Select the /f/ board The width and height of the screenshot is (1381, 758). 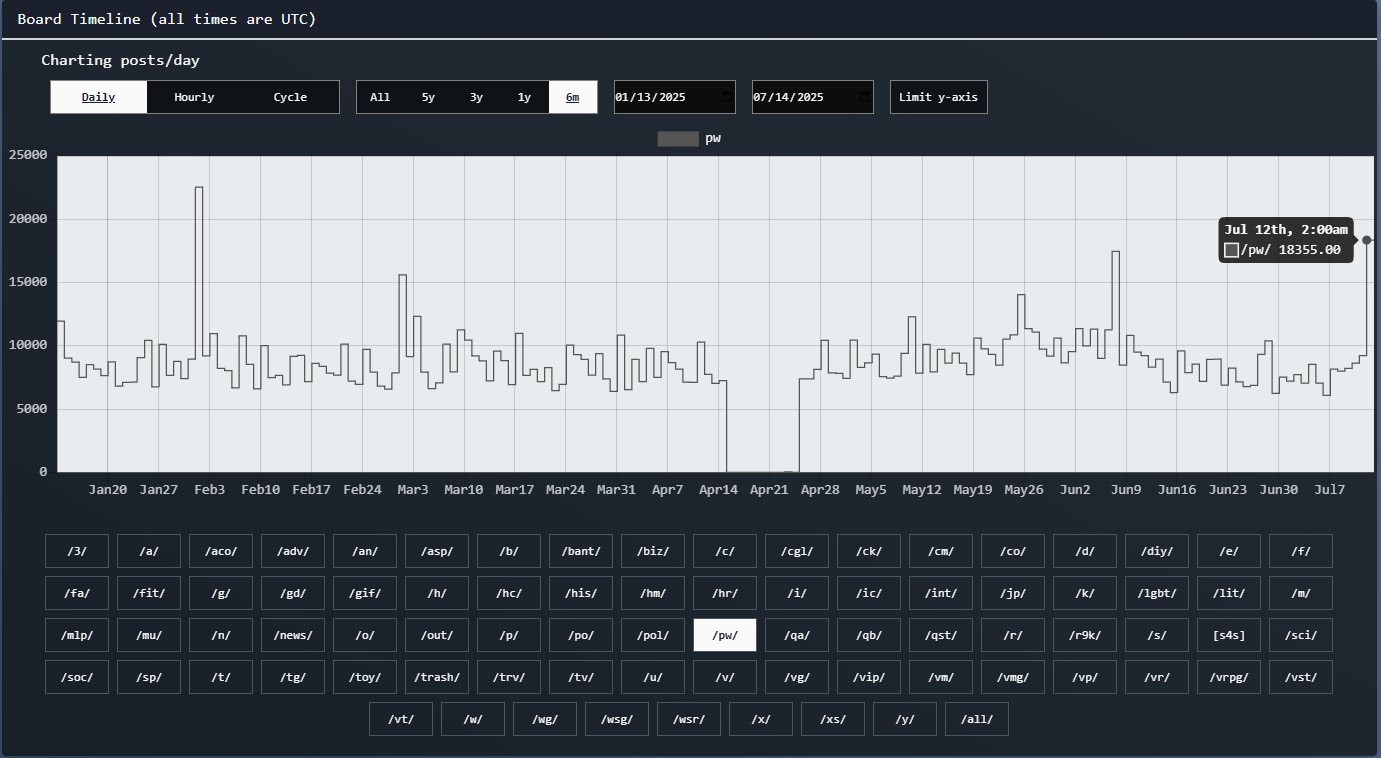1301,551
